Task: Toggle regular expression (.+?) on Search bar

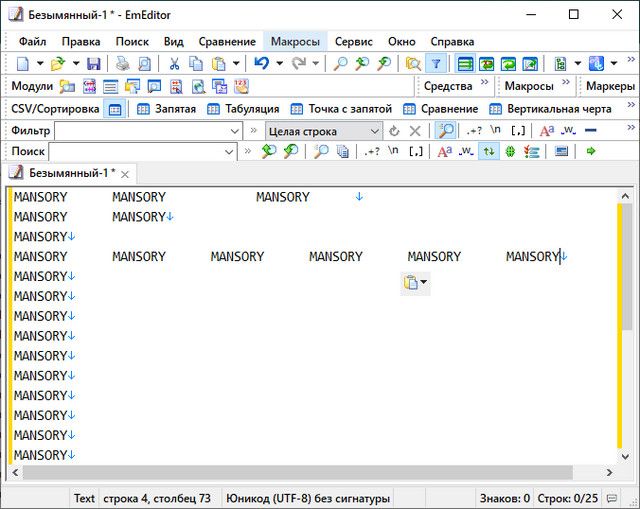Action: pyautogui.click(x=372, y=151)
